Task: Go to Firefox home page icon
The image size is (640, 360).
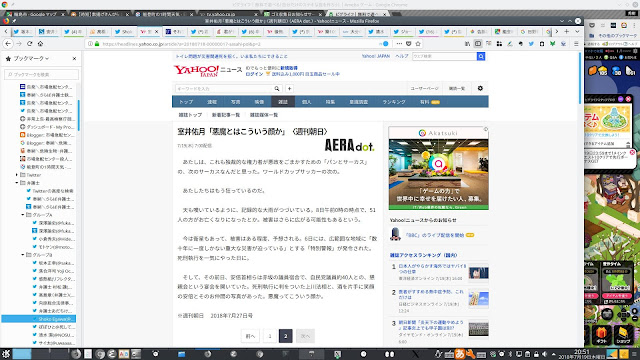Action: click(40, 44)
